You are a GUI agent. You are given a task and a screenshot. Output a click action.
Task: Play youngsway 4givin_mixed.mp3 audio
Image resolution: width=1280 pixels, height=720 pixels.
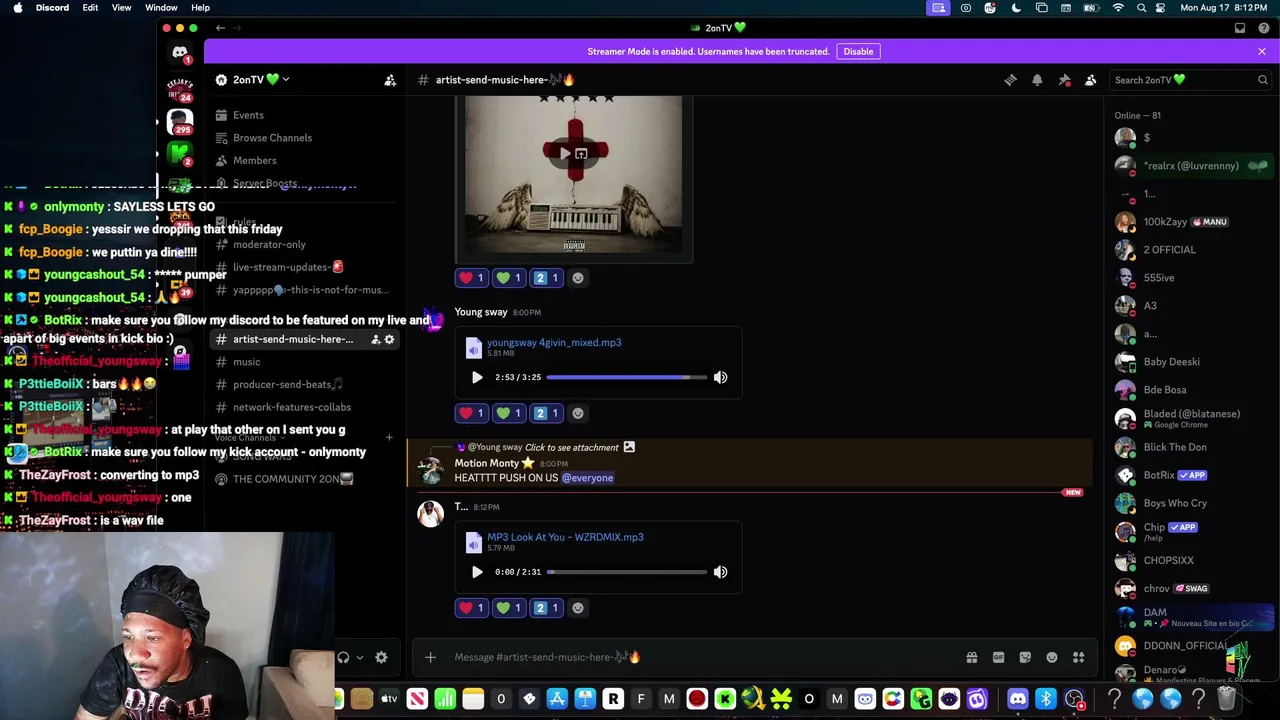tap(477, 377)
